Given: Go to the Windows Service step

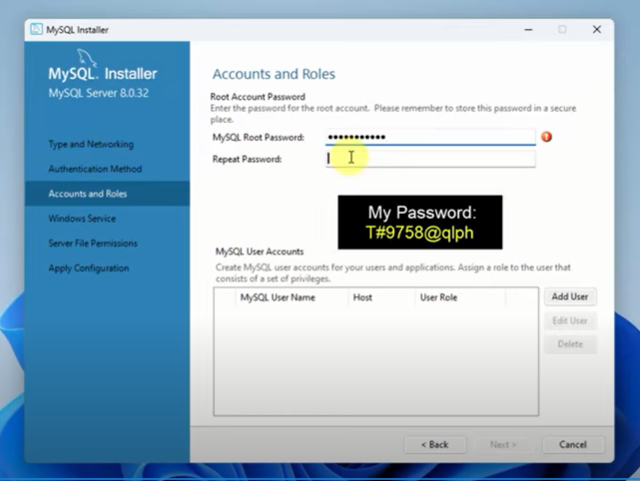Looking at the screenshot, I should coord(82,218).
